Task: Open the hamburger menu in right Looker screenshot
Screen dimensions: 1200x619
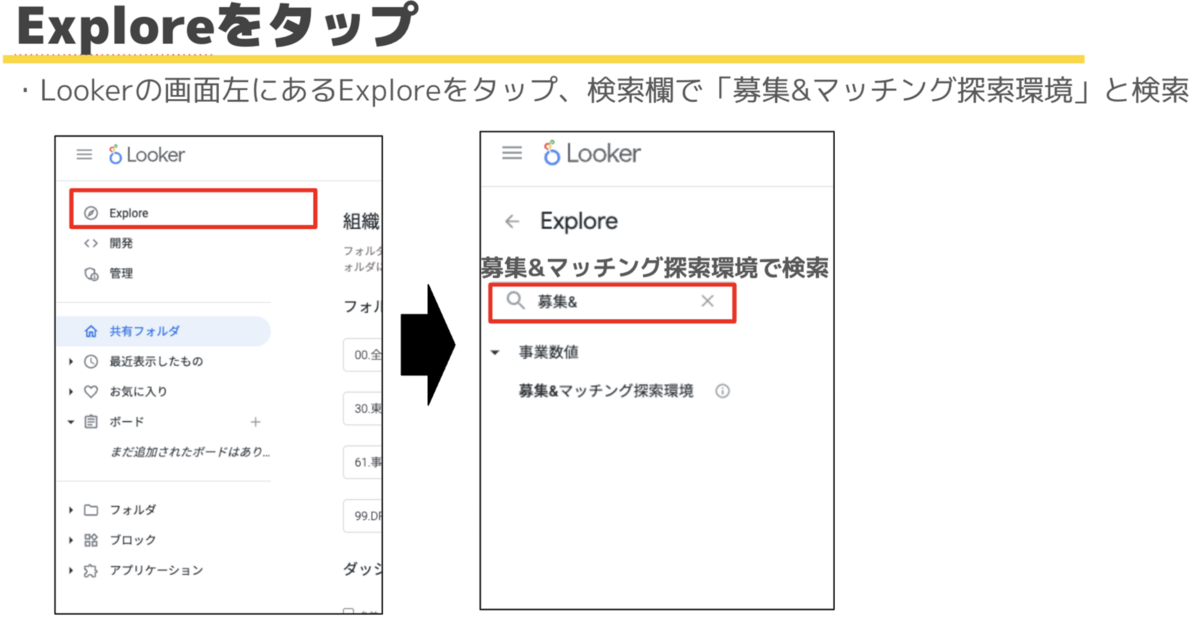Action: coord(512,153)
